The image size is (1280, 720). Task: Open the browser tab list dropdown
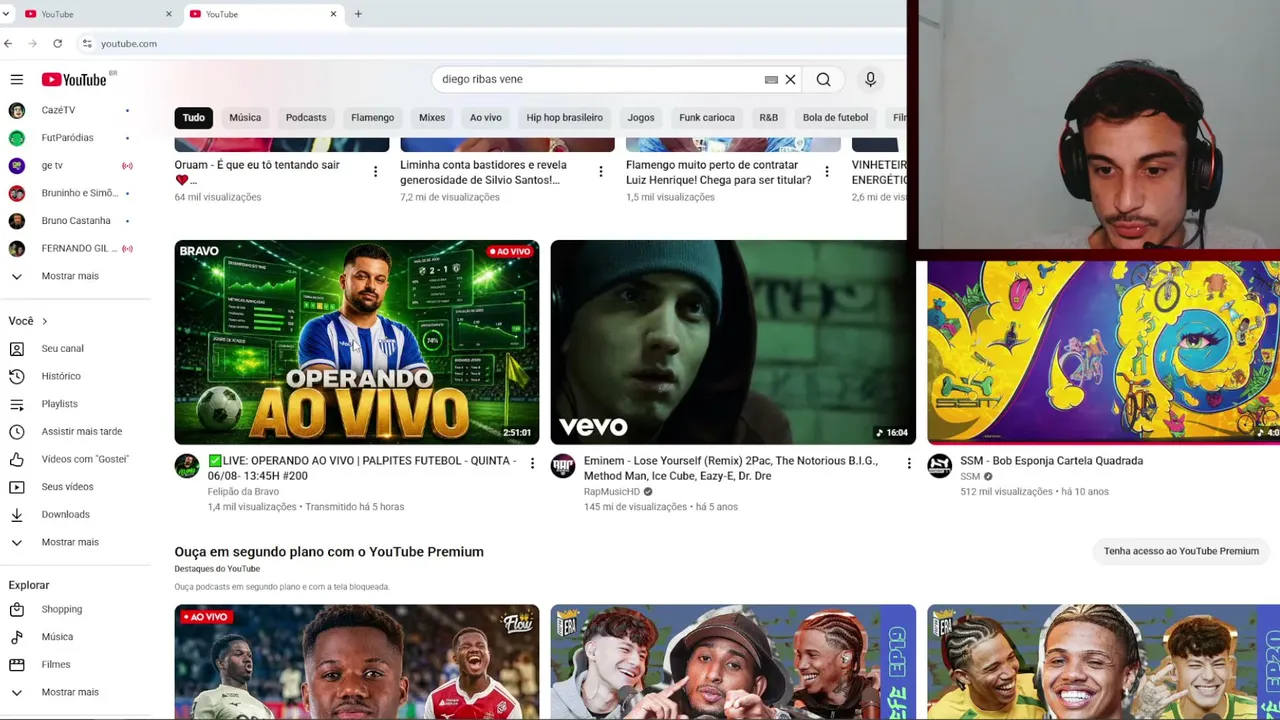(x=6, y=14)
